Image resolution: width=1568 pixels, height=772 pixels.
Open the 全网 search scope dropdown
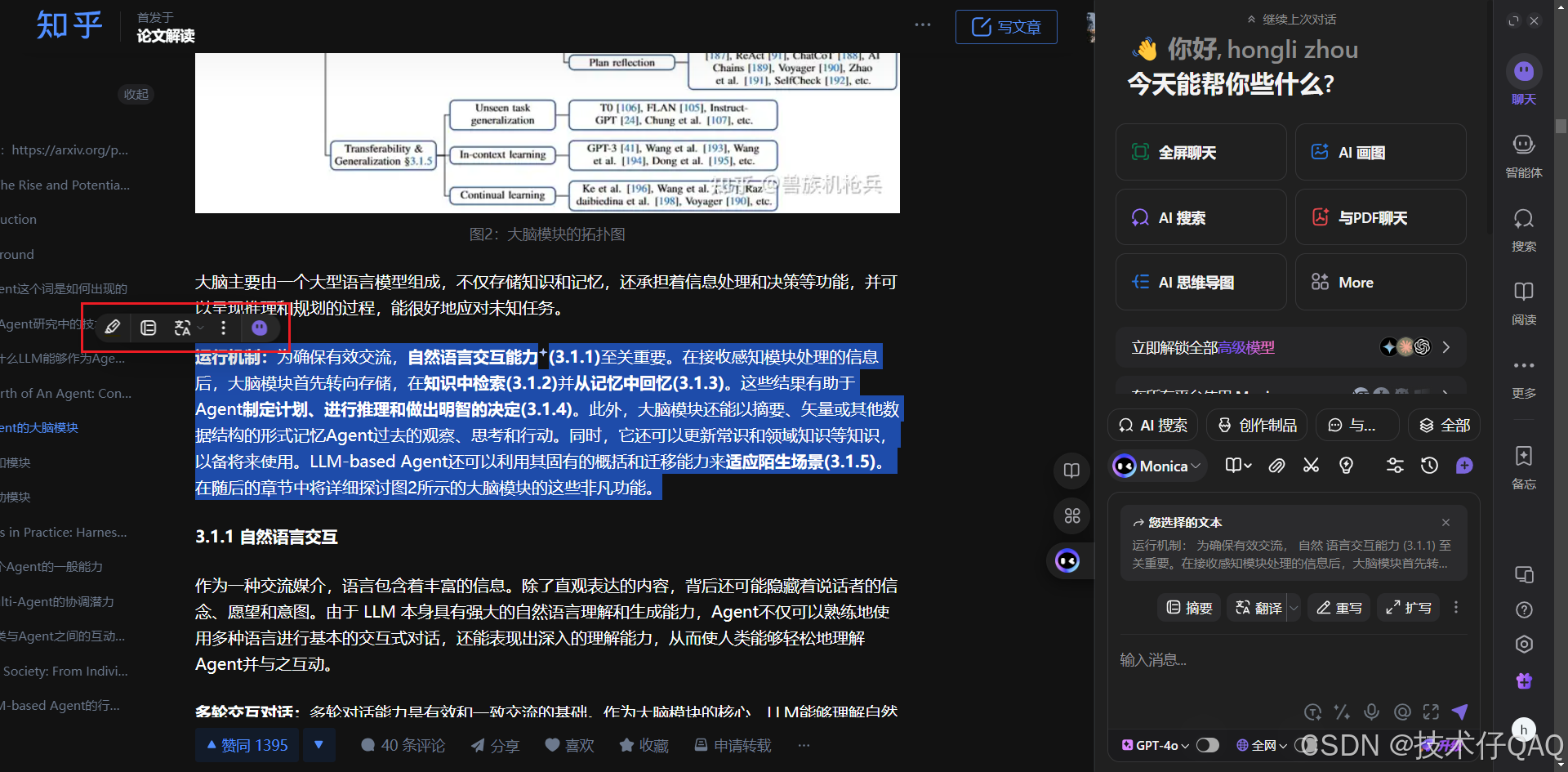tap(1262, 745)
